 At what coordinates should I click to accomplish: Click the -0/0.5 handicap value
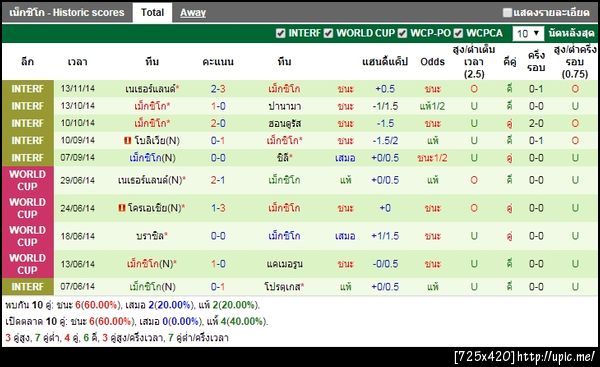385,264
